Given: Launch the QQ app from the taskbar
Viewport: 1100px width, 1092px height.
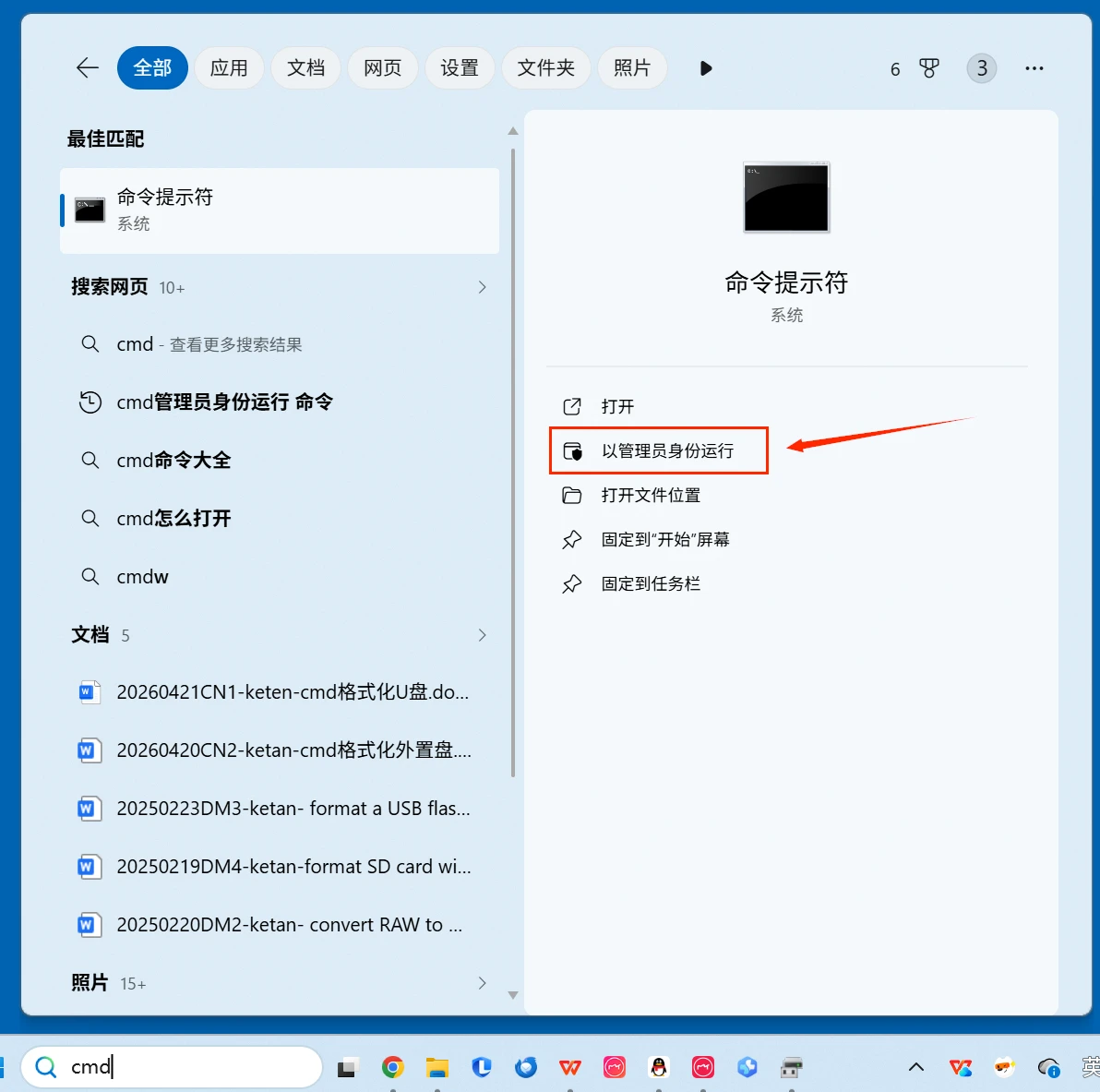Looking at the screenshot, I should coord(659,1067).
